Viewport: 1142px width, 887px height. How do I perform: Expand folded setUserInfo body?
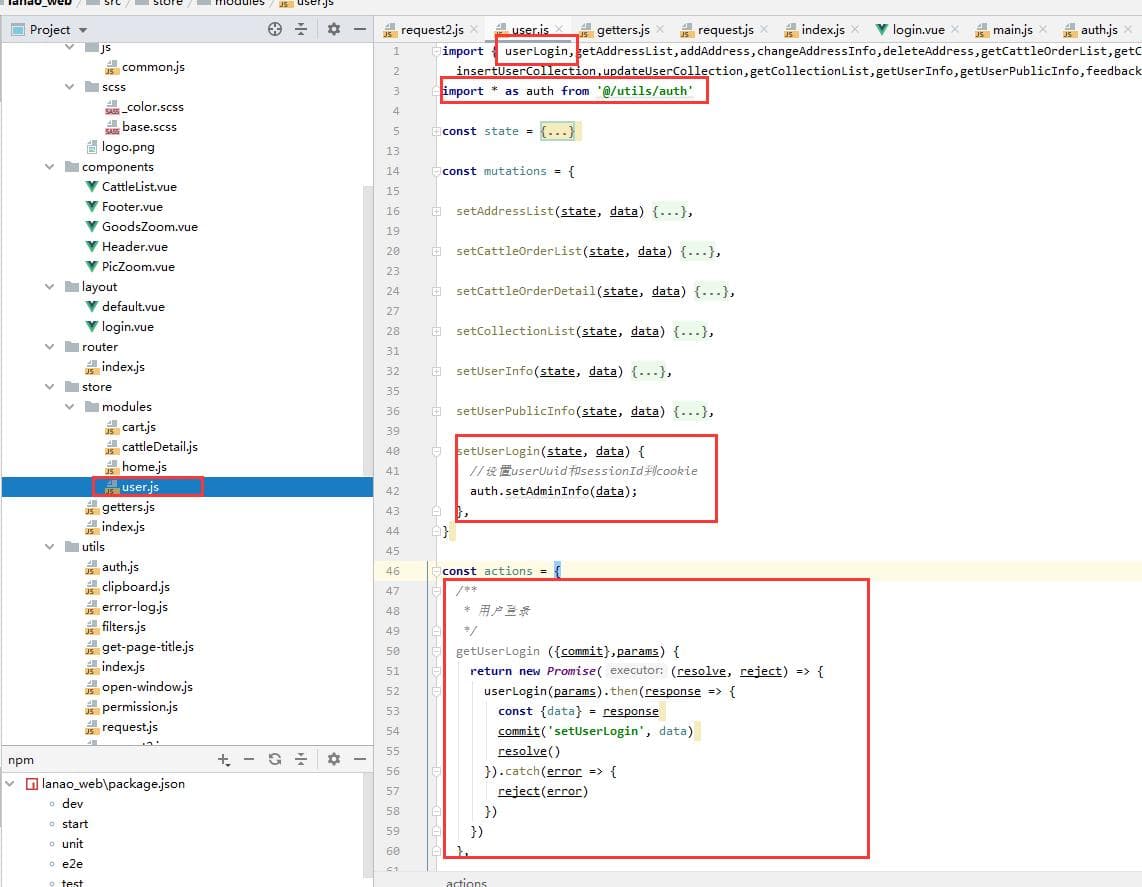point(648,371)
